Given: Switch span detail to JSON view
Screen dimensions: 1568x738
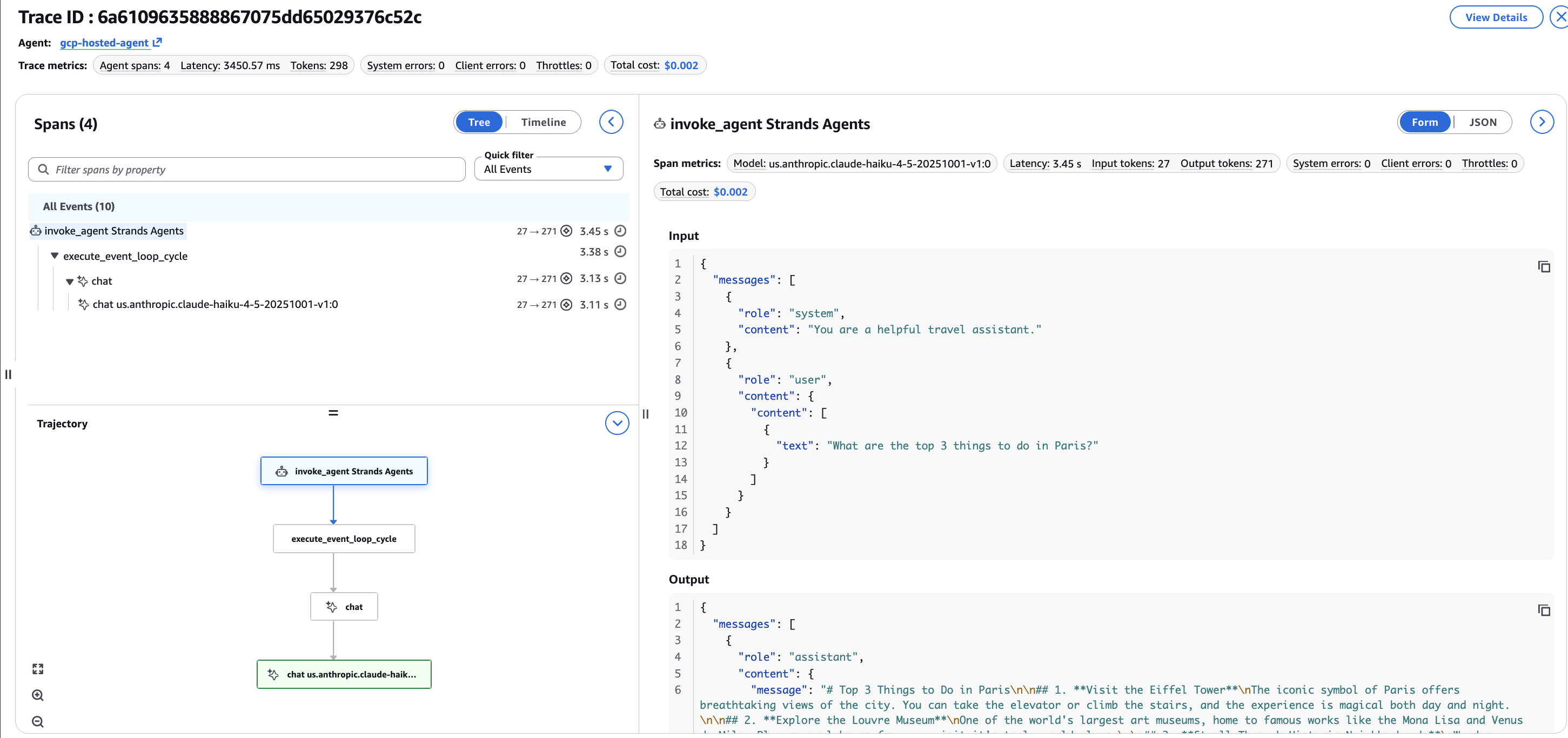Looking at the screenshot, I should [x=1483, y=122].
